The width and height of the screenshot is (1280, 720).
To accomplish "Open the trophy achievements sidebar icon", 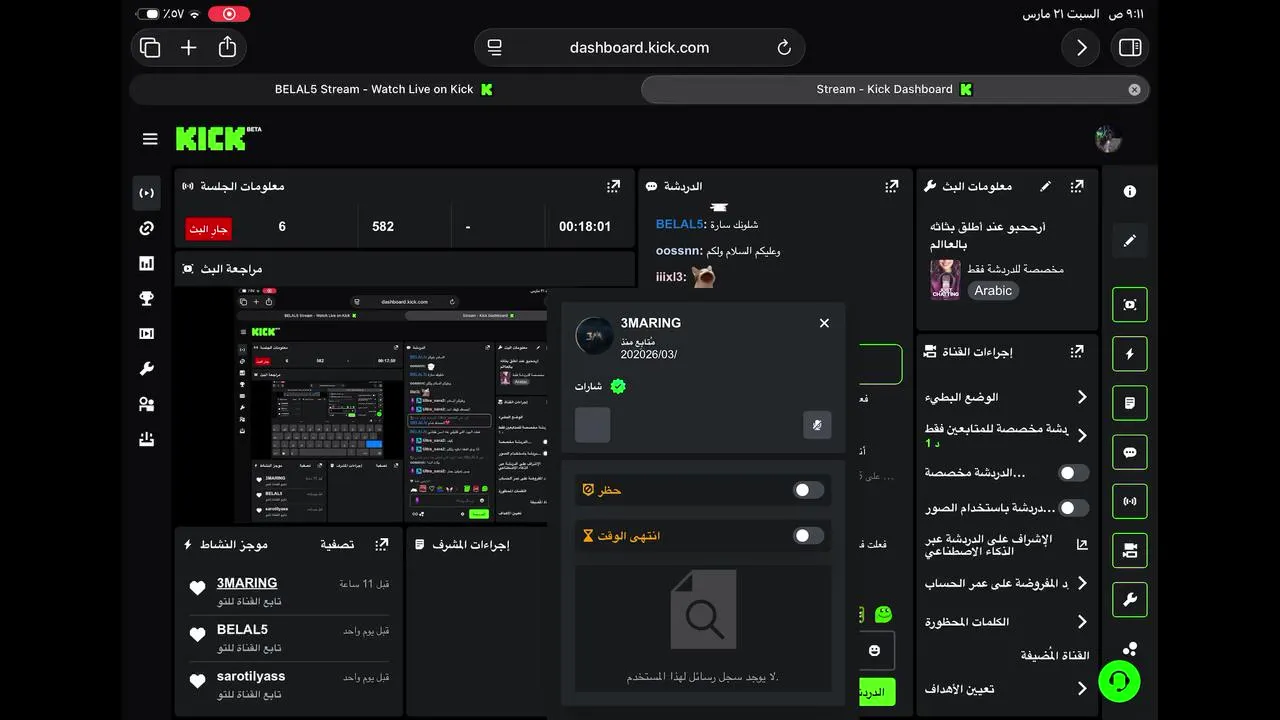I will 147,299.
